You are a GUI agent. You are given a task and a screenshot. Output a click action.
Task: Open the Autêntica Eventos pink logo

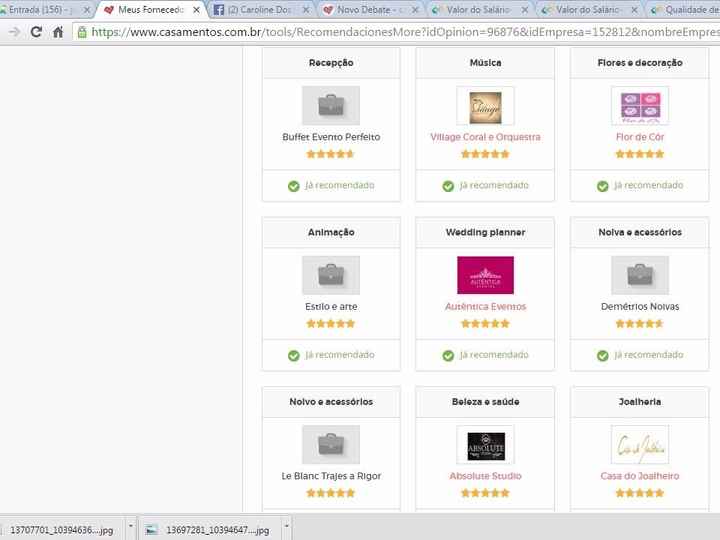tap(485, 275)
